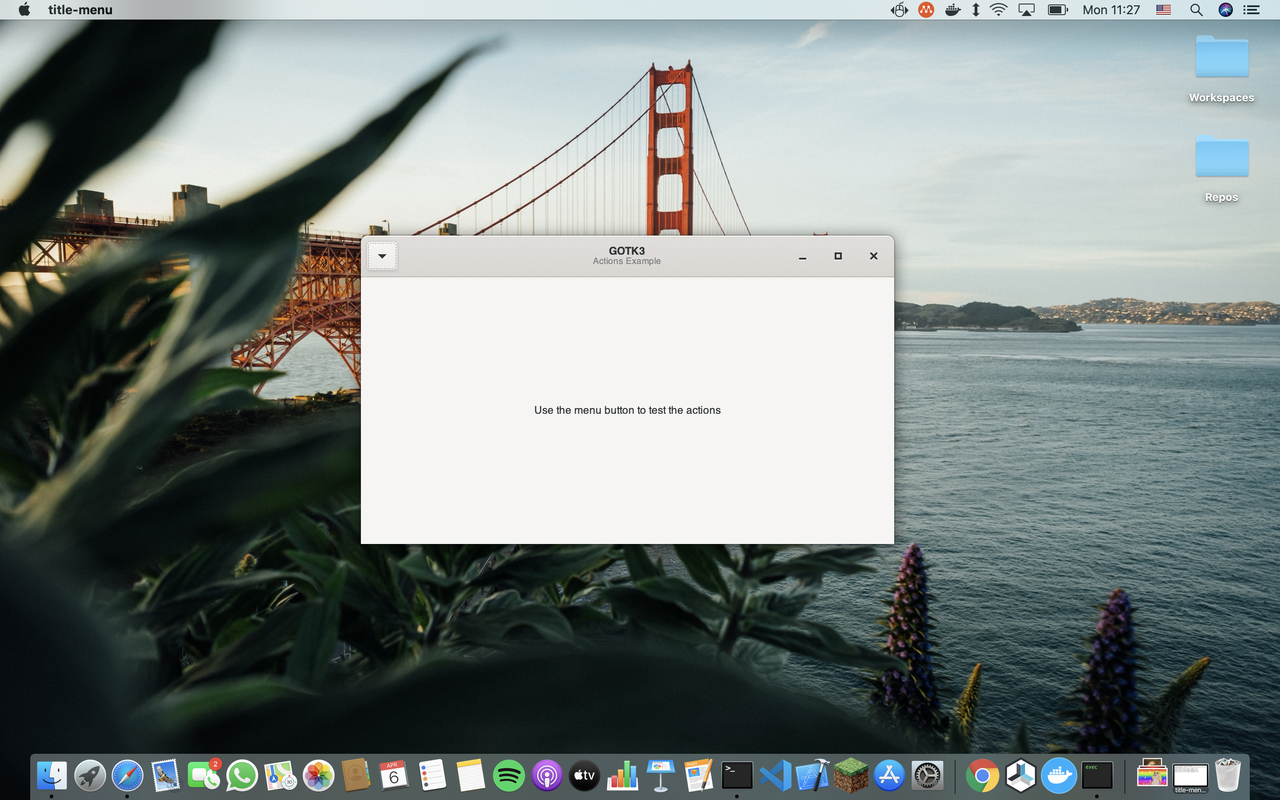Open the hexagon cube app in dock
This screenshot has width=1280, height=800.
1020,775
